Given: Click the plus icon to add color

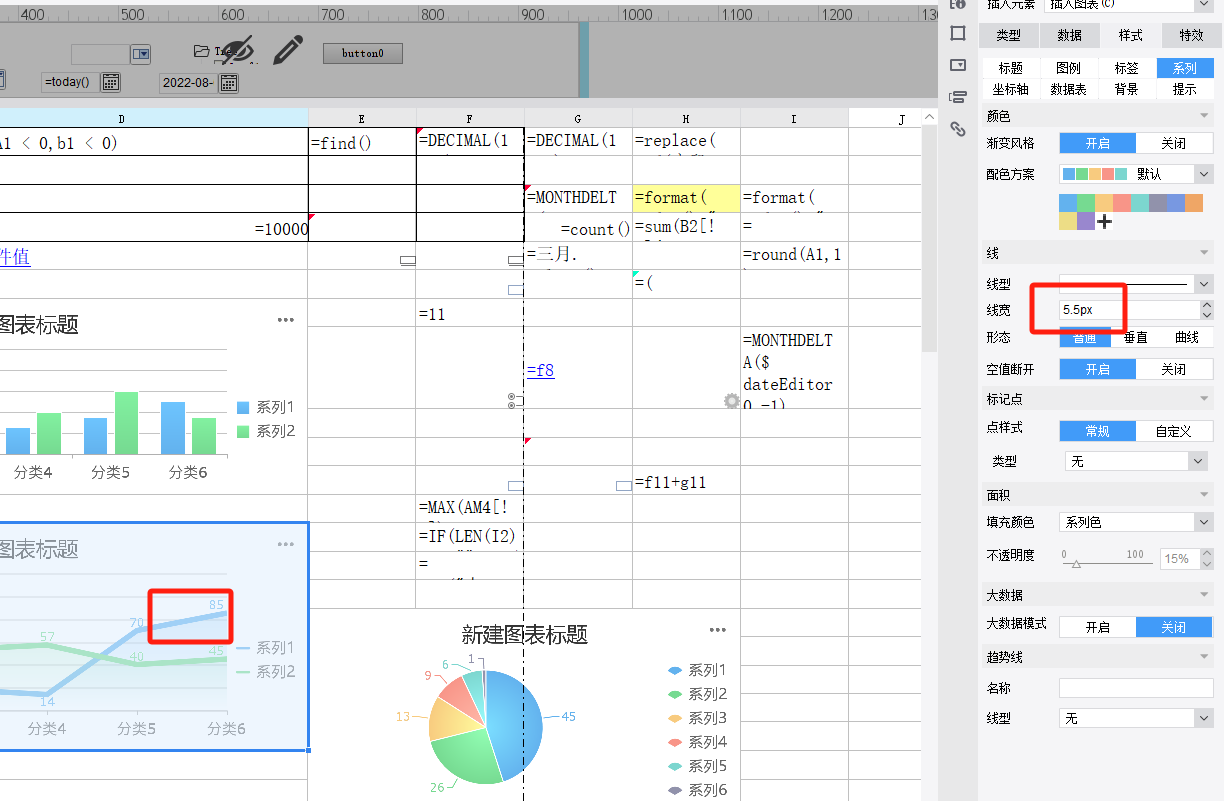Looking at the screenshot, I should 1104,221.
